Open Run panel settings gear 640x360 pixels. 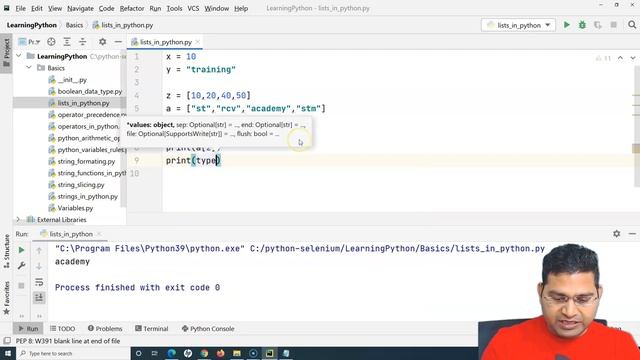coord(616,234)
